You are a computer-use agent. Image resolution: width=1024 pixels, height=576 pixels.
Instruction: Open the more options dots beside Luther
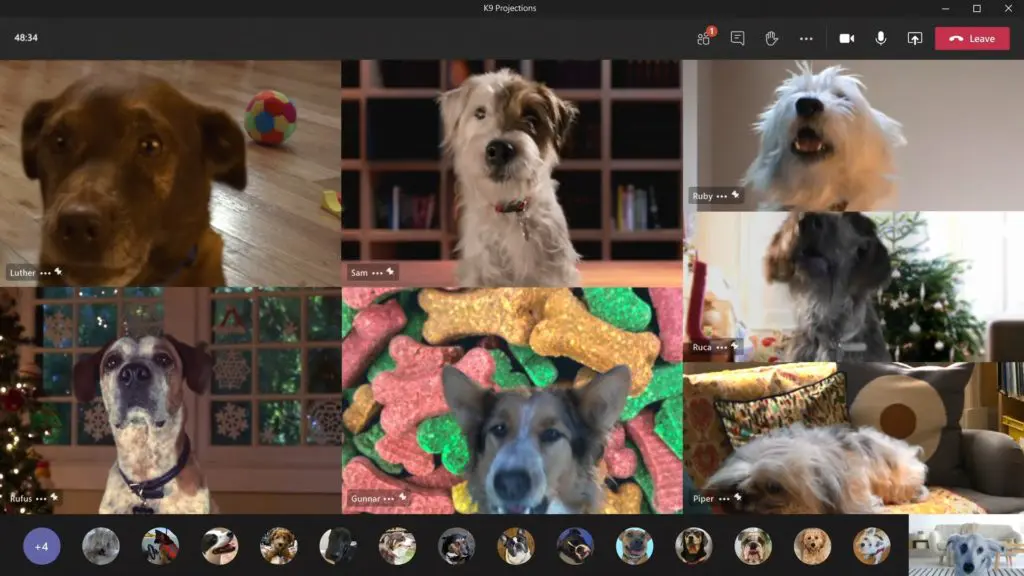tap(45, 273)
